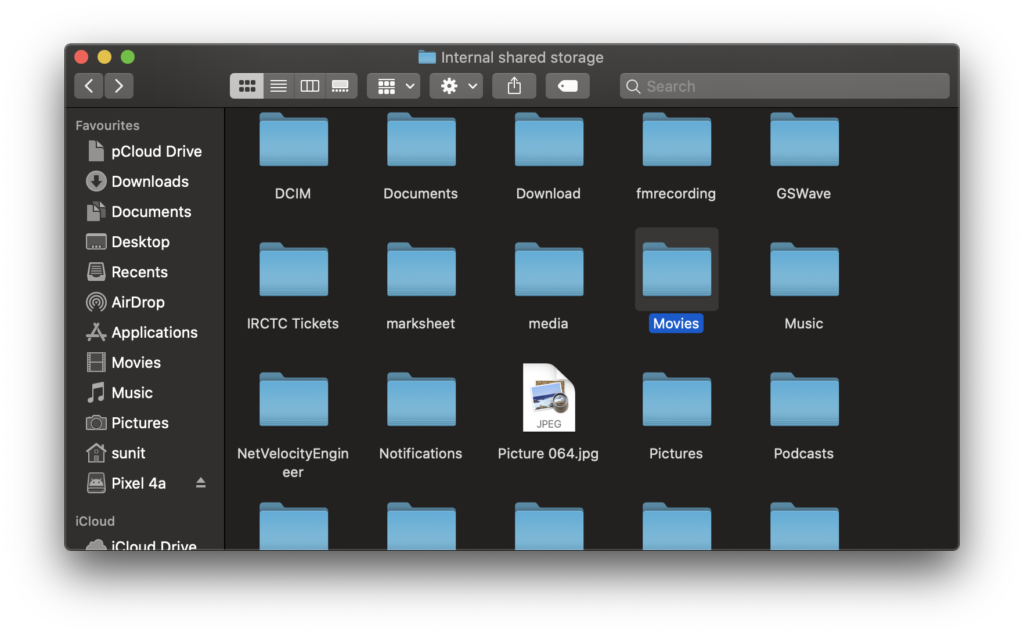The height and width of the screenshot is (636, 1024).
Task: Switch Finder to gallery view
Action: [x=340, y=85]
